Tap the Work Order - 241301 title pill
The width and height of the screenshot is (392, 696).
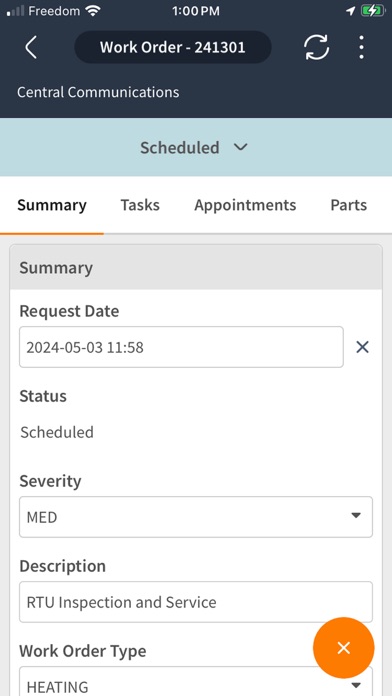(173, 47)
